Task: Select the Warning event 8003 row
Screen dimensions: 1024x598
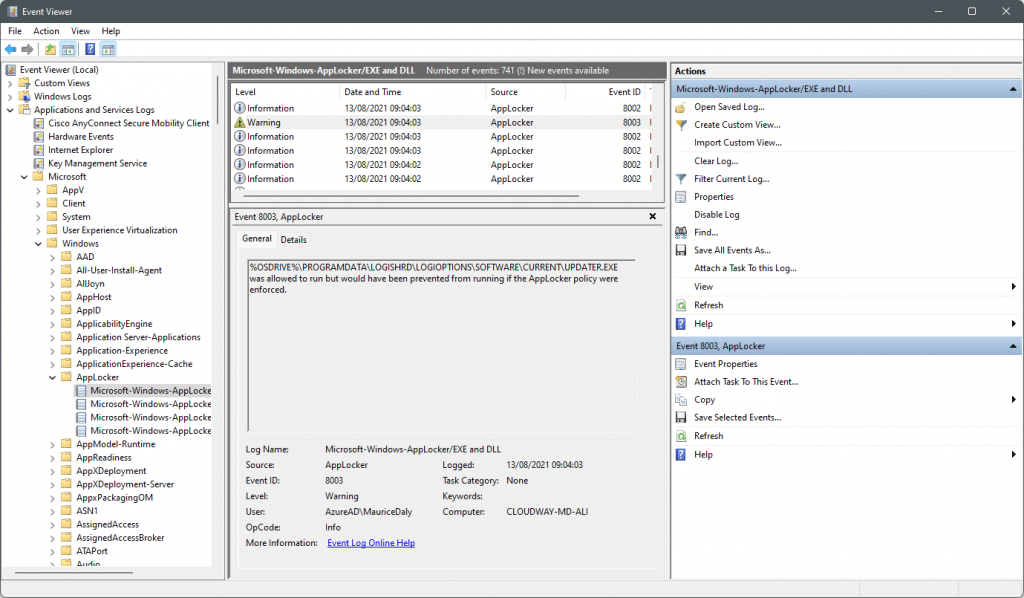Action: point(441,122)
